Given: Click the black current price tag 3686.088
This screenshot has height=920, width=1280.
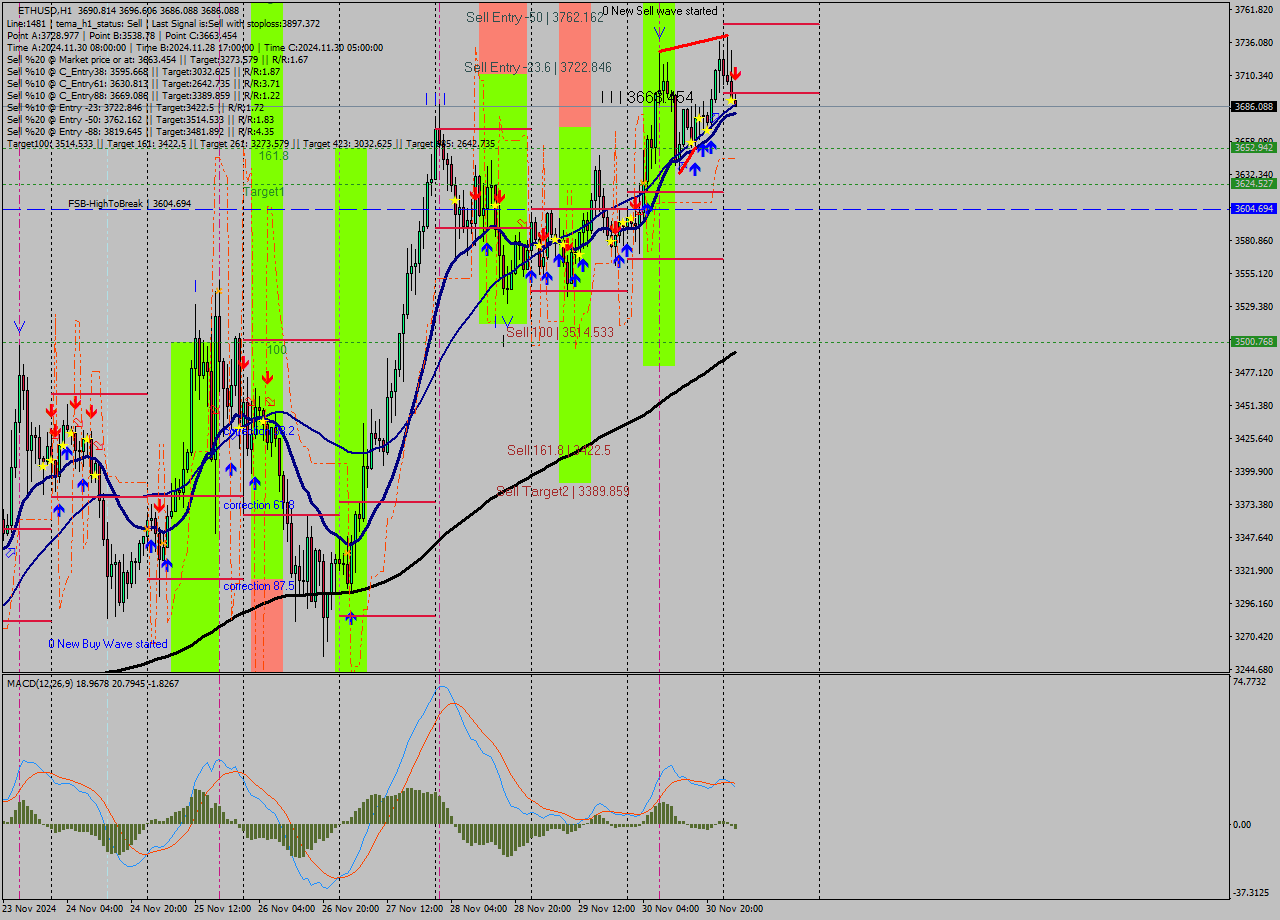Looking at the screenshot, I should coord(1254,107).
